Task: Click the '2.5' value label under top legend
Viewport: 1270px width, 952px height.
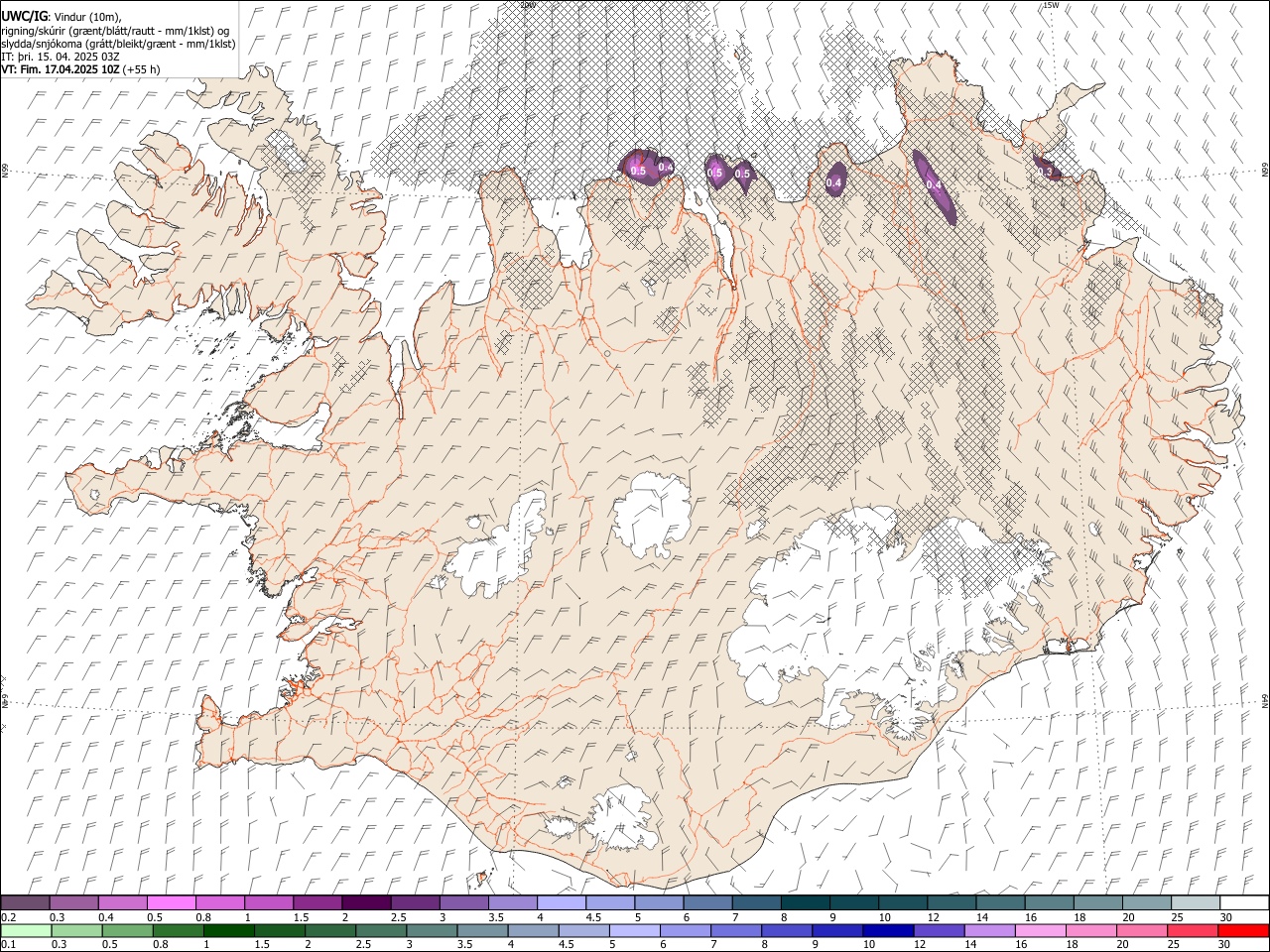Action: (x=398, y=917)
